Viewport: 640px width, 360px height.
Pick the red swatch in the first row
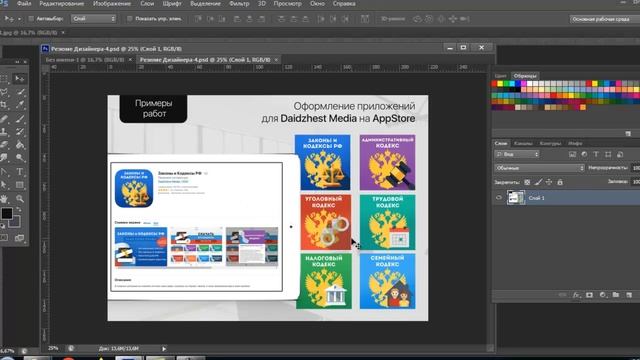tap(494, 84)
